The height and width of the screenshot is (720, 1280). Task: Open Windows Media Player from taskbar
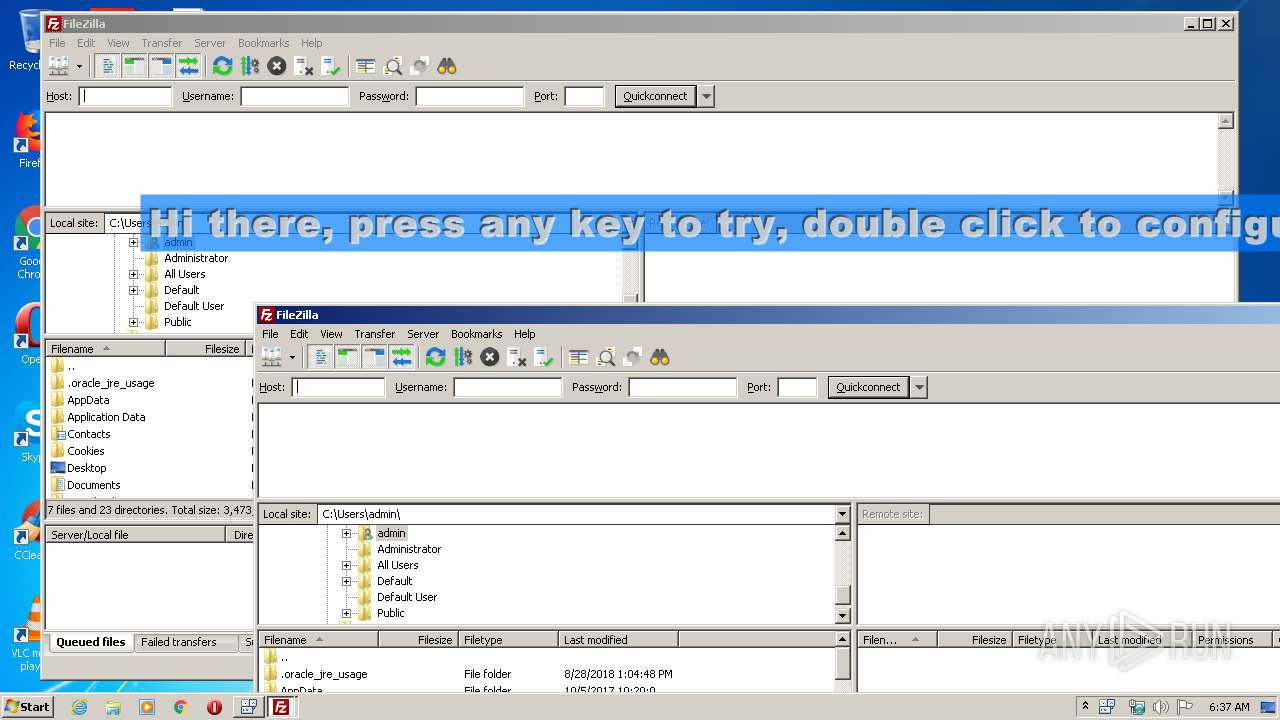point(147,707)
